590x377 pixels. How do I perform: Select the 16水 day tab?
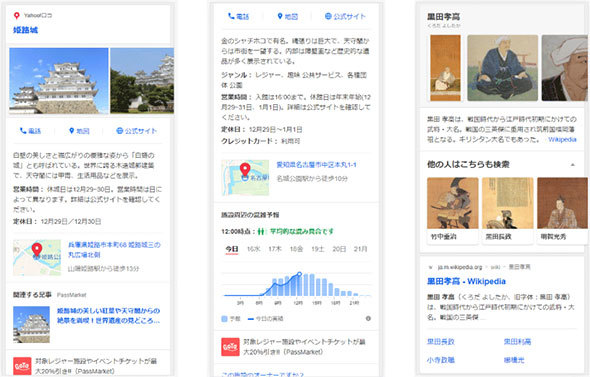tap(254, 249)
